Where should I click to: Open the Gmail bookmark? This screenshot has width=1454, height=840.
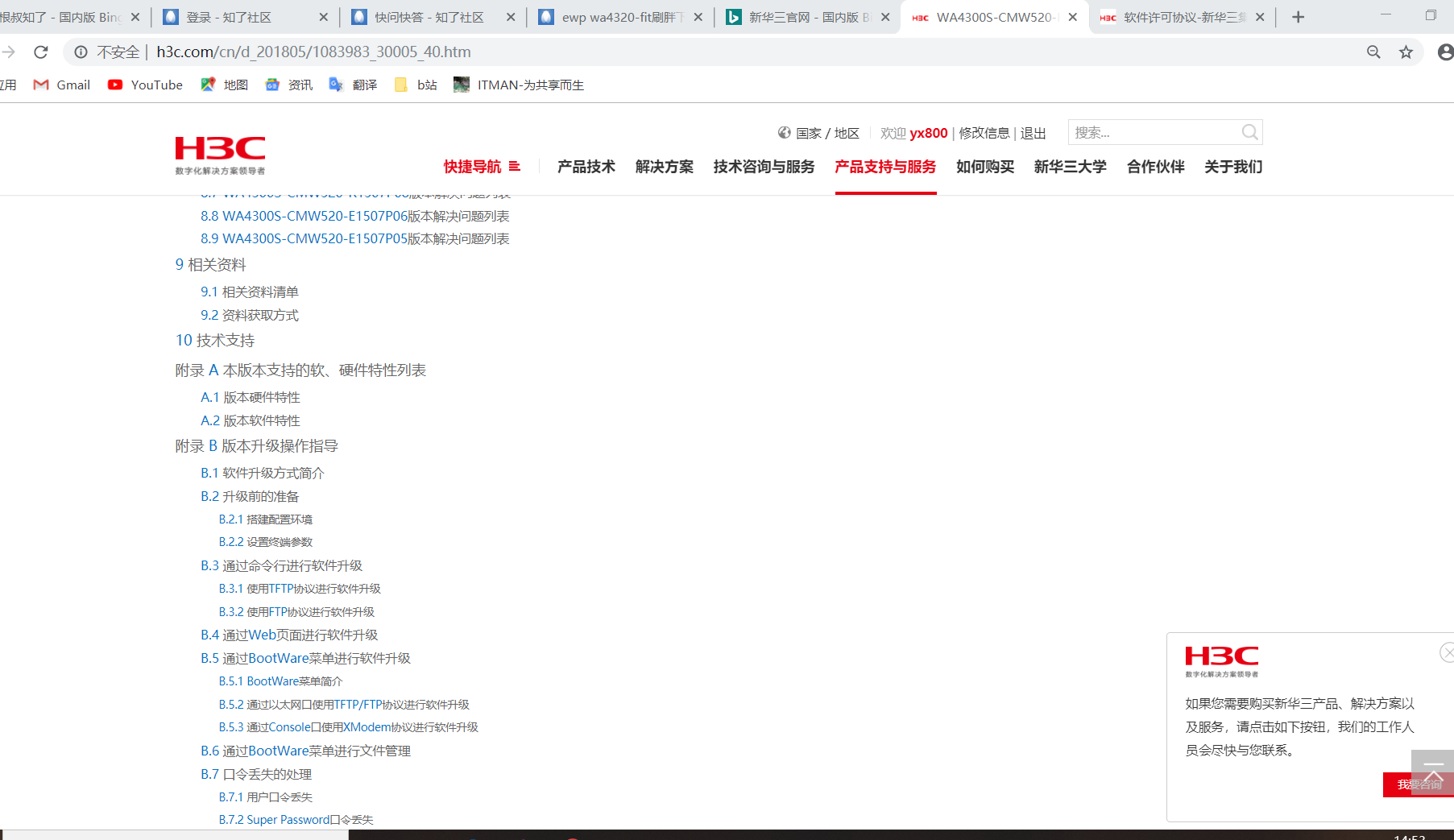pyautogui.click(x=62, y=85)
